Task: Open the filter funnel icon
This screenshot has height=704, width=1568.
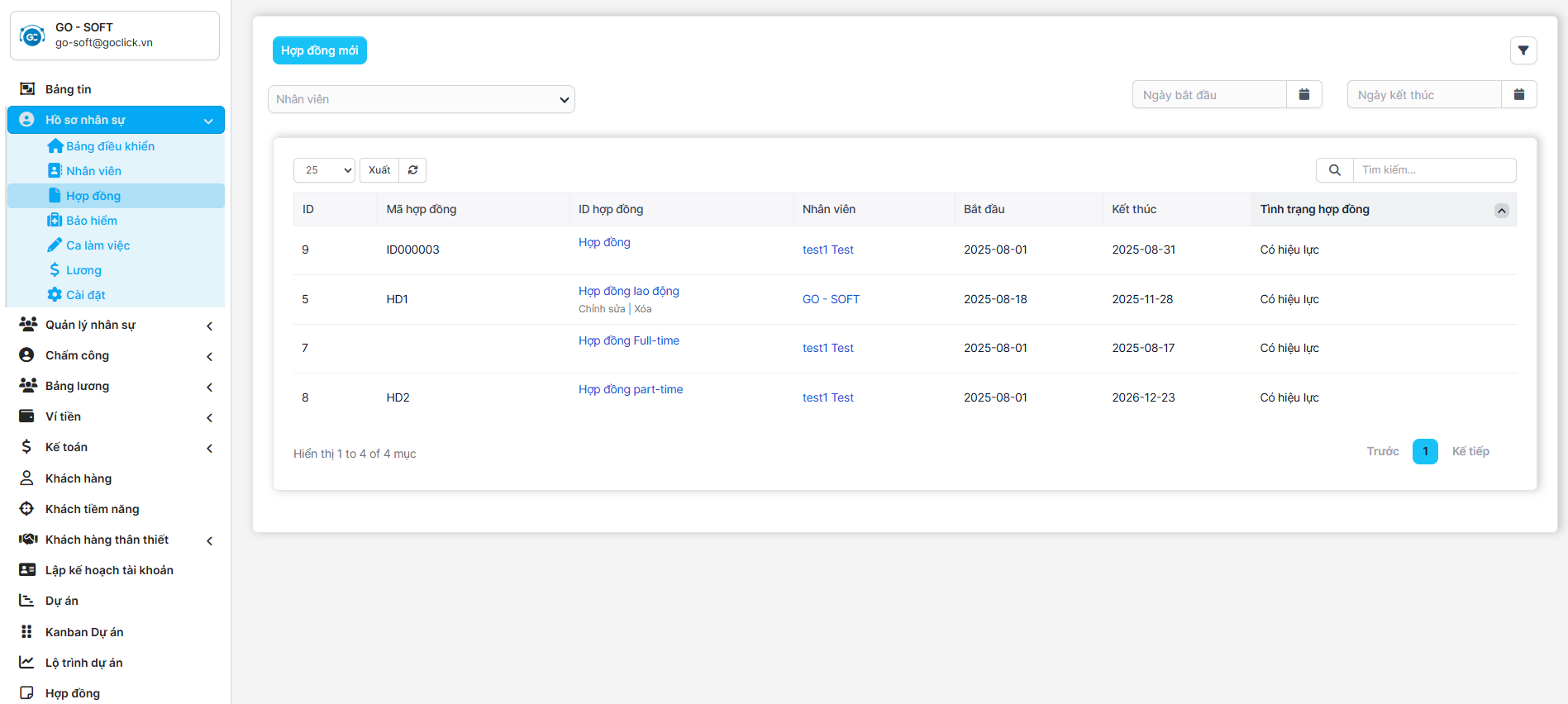Action: pos(1523,50)
